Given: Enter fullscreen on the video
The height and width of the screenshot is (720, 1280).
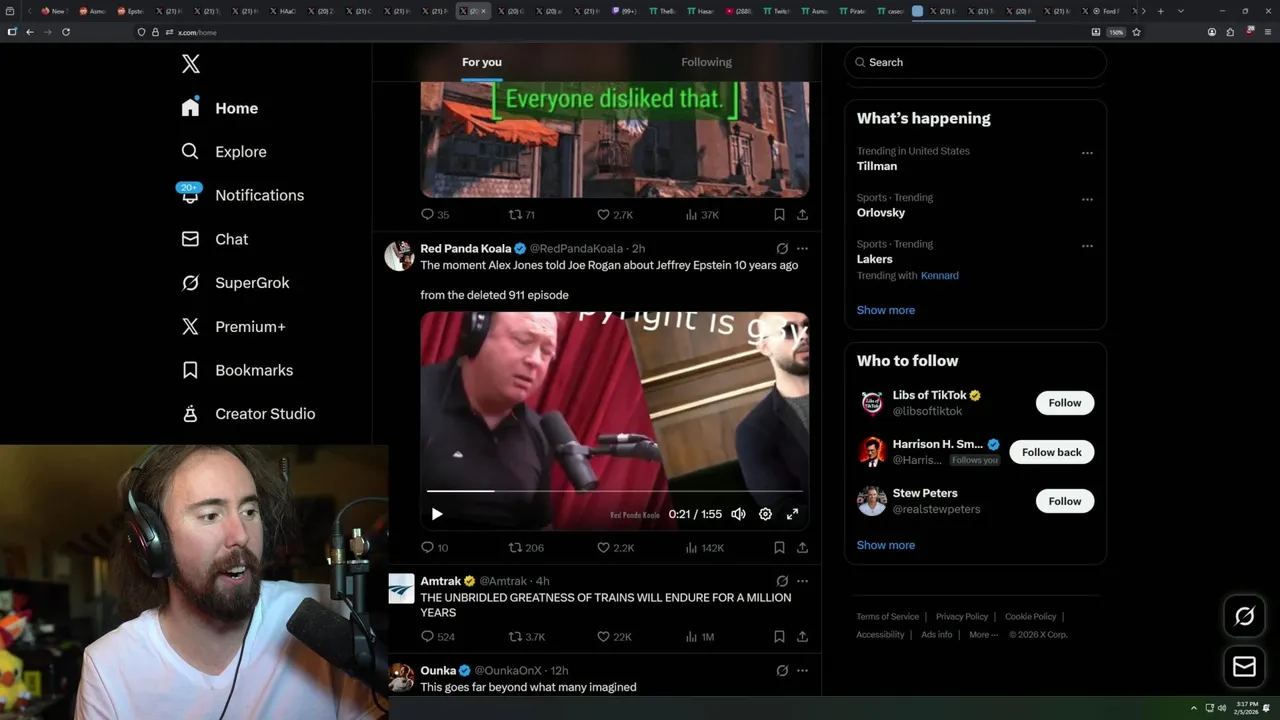Looking at the screenshot, I should [x=792, y=514].
